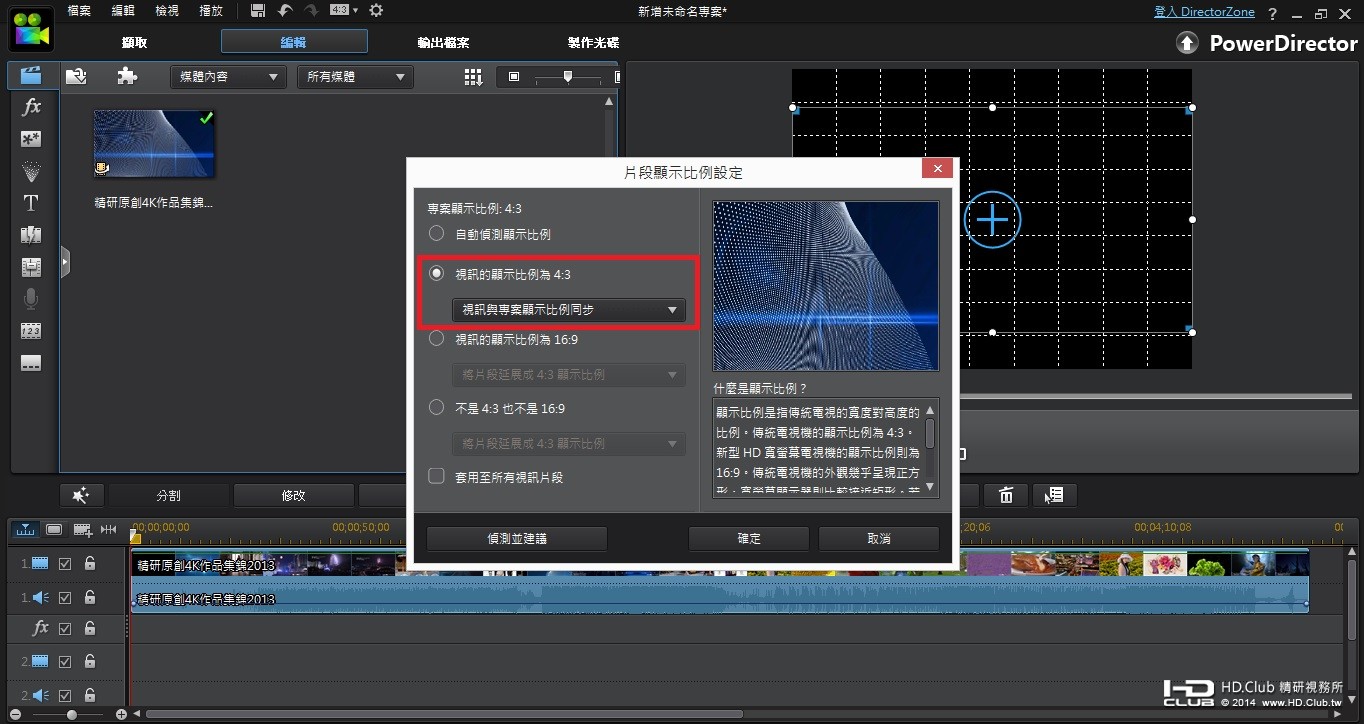Click the import media folder icon

click(77, 77)
